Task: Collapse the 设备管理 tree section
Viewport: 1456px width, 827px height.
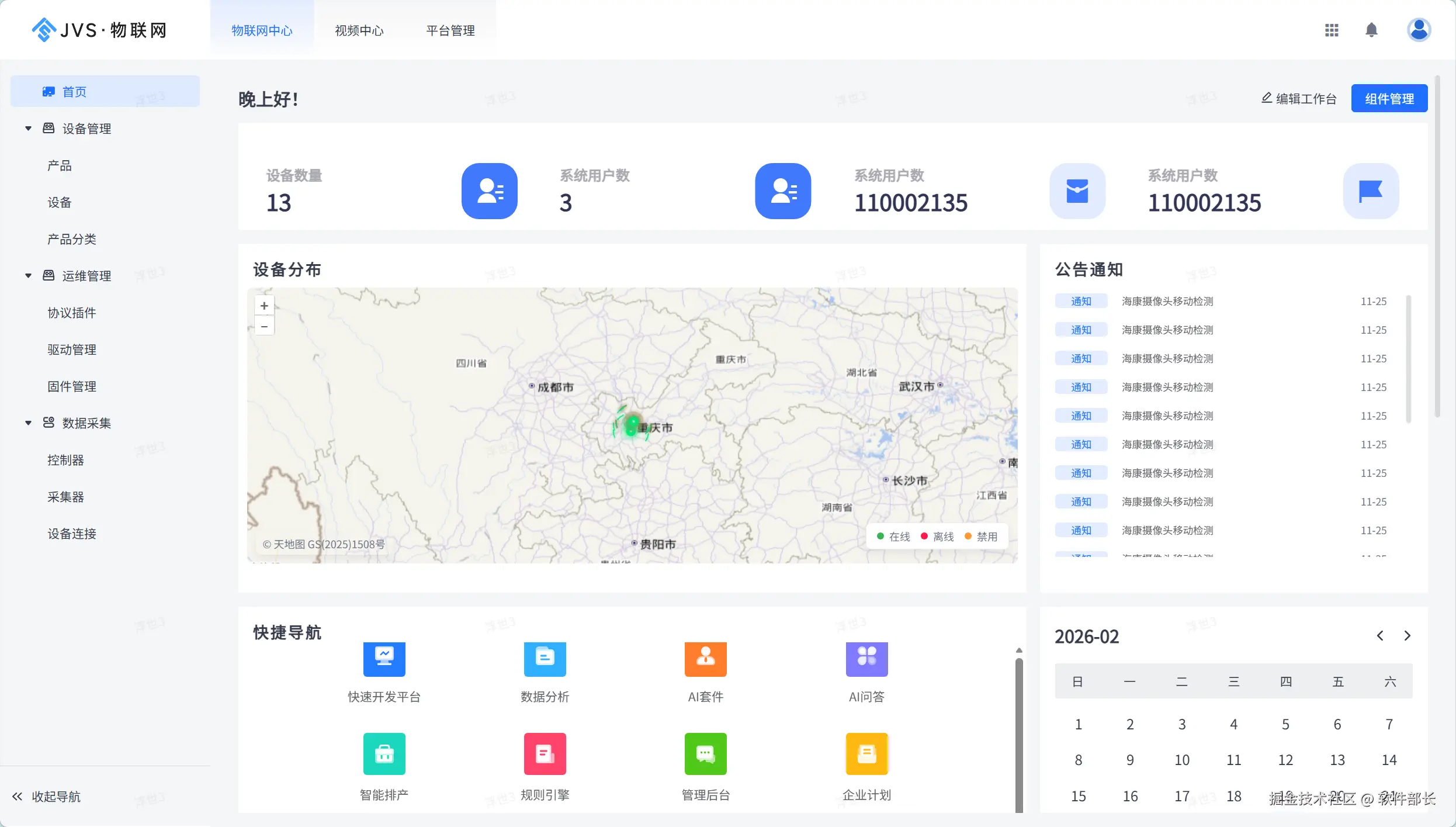Action: click(x=28, y=129)
